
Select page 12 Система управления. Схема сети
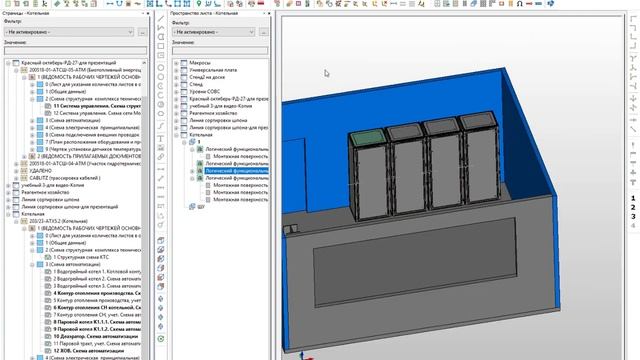tap(97, 113)
